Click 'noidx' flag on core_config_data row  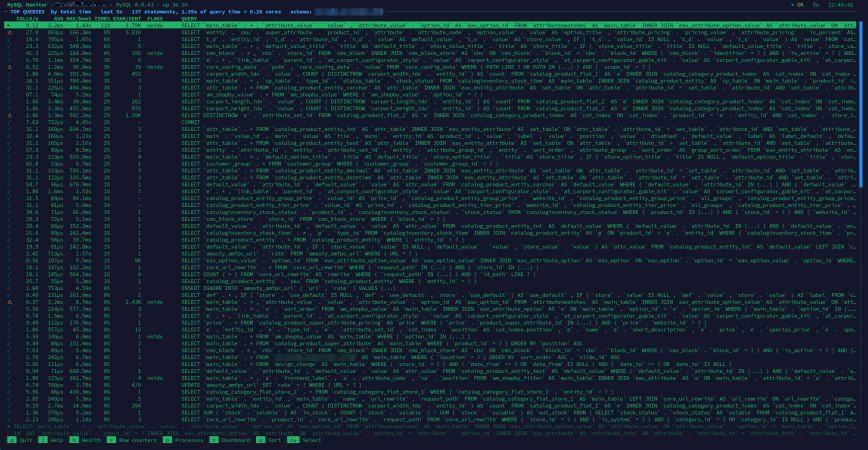(x=155, y=67)
